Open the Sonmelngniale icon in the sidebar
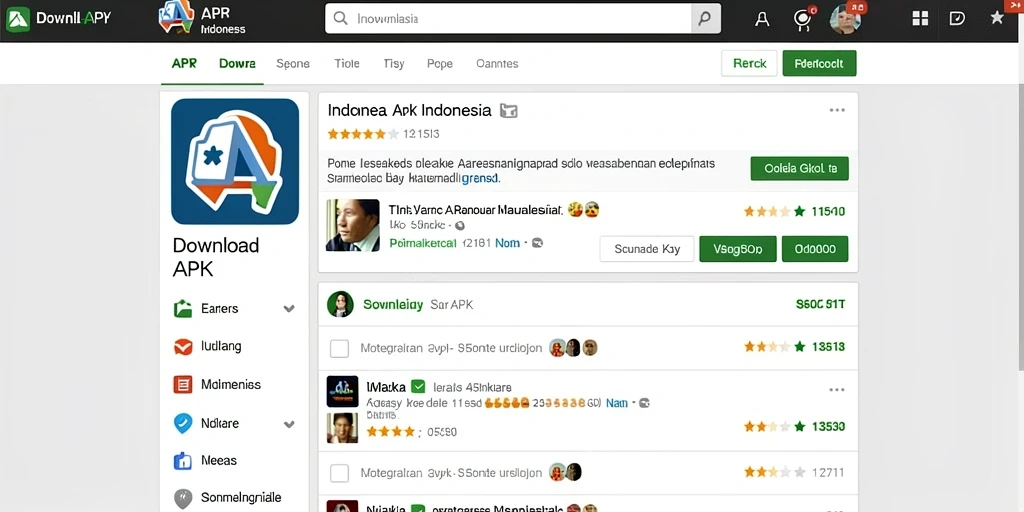 183,498
